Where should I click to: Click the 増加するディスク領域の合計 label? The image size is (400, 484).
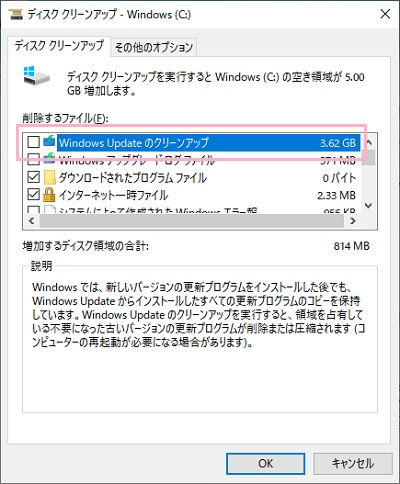coord(86,246)
